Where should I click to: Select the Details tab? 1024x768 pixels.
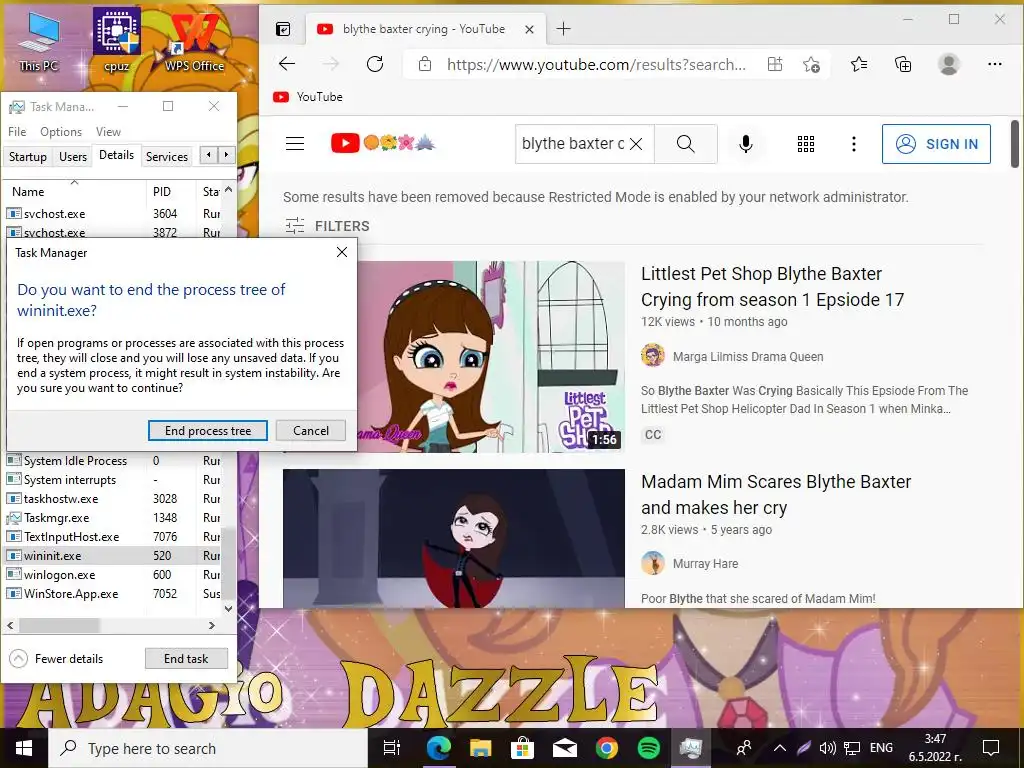116,155
